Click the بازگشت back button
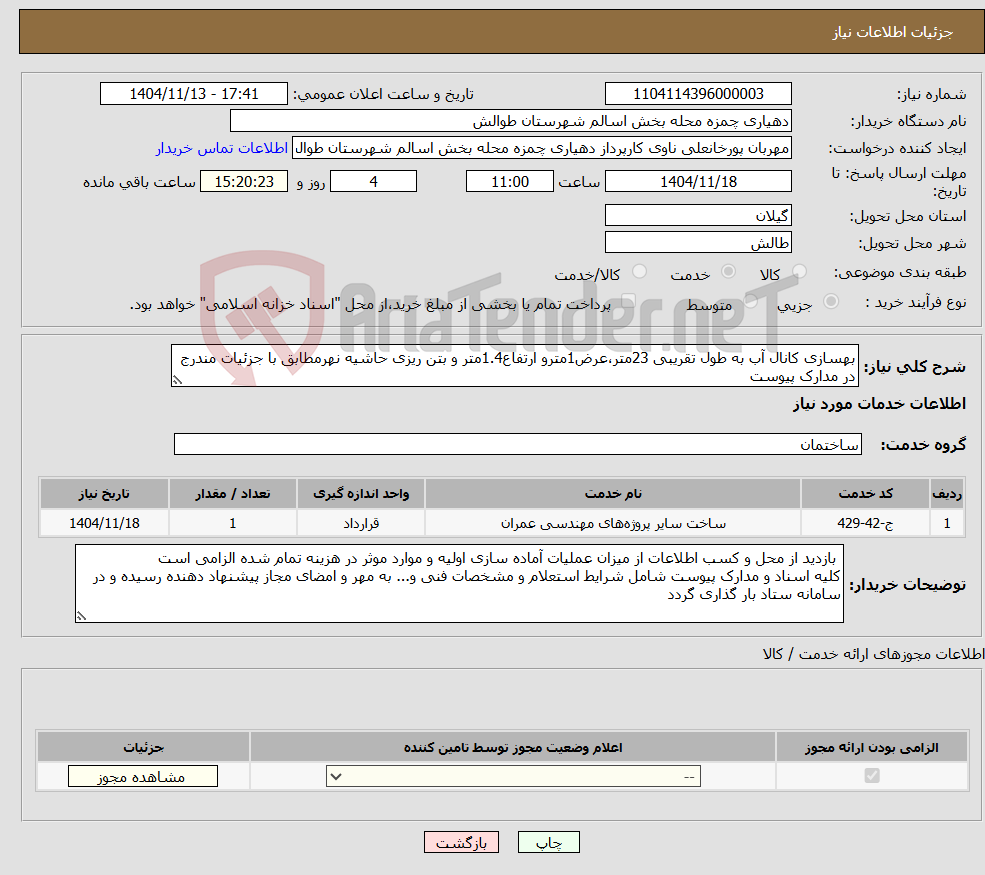The image size is (985, 875). coord(461,842)
